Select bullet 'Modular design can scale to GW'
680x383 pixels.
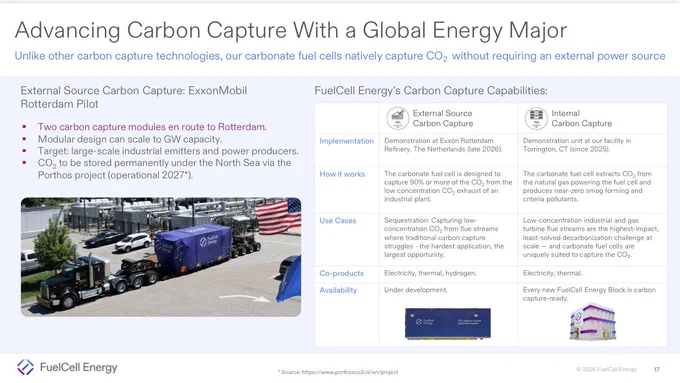tap(130, 139)
